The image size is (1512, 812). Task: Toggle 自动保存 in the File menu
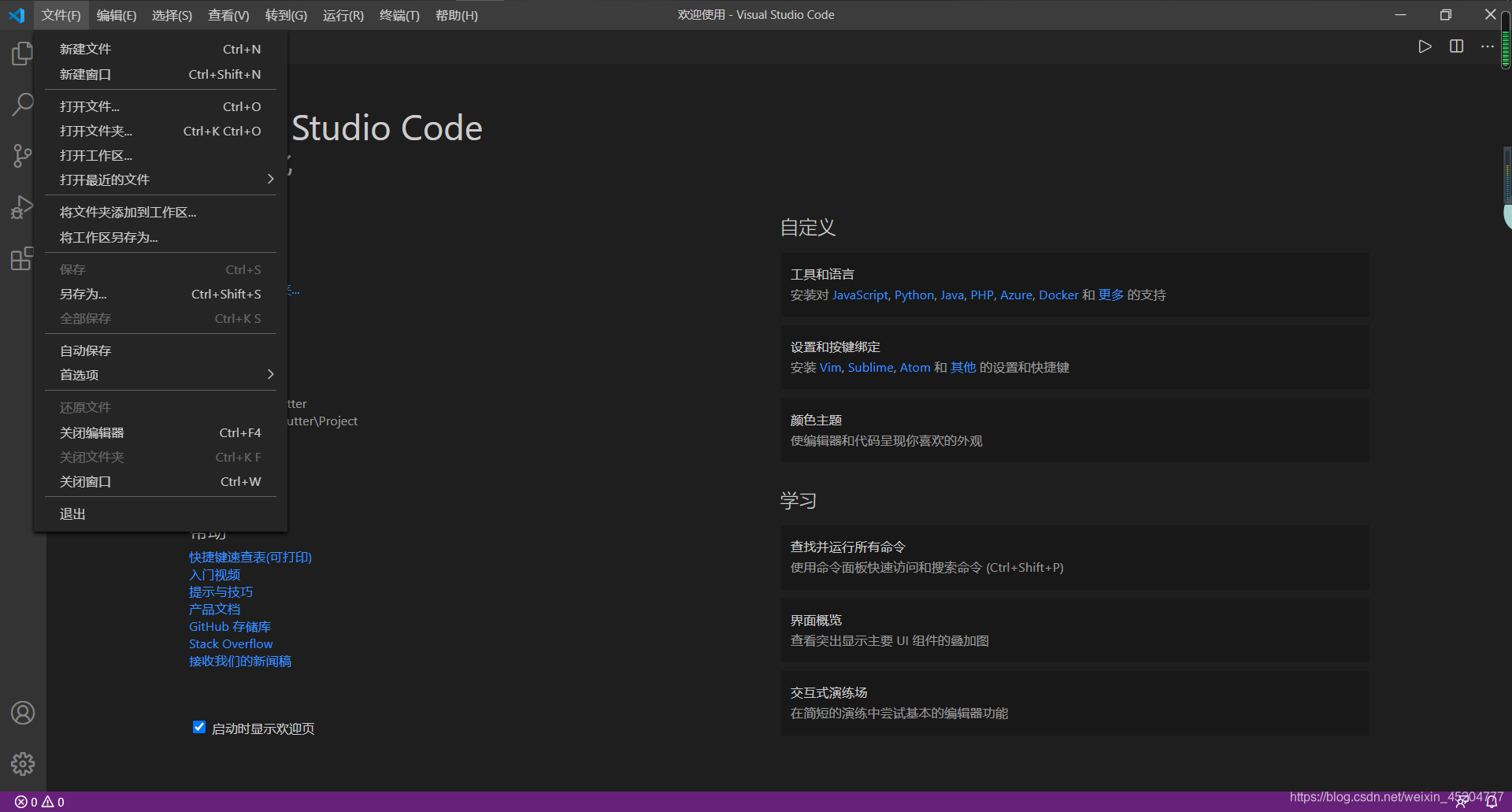pyautogui.click(x=161, y=350)
